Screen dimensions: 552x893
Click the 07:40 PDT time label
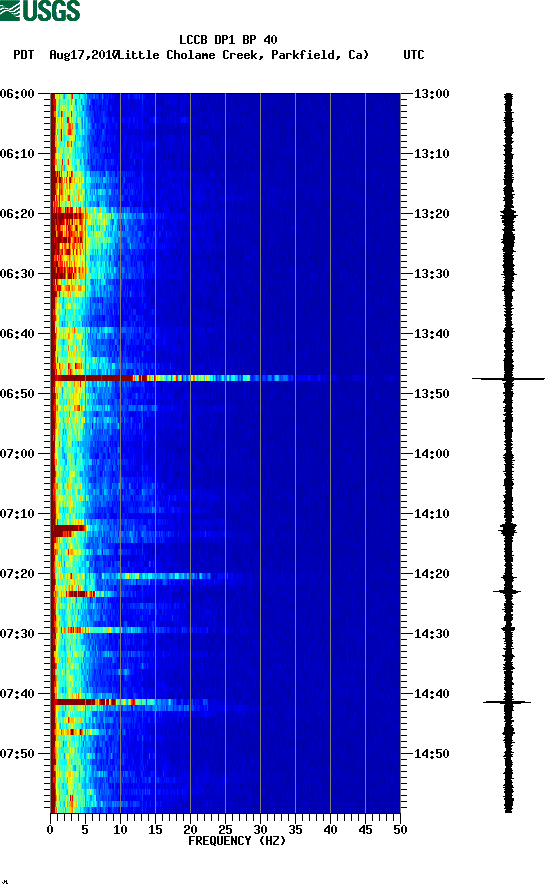point(17,694)
